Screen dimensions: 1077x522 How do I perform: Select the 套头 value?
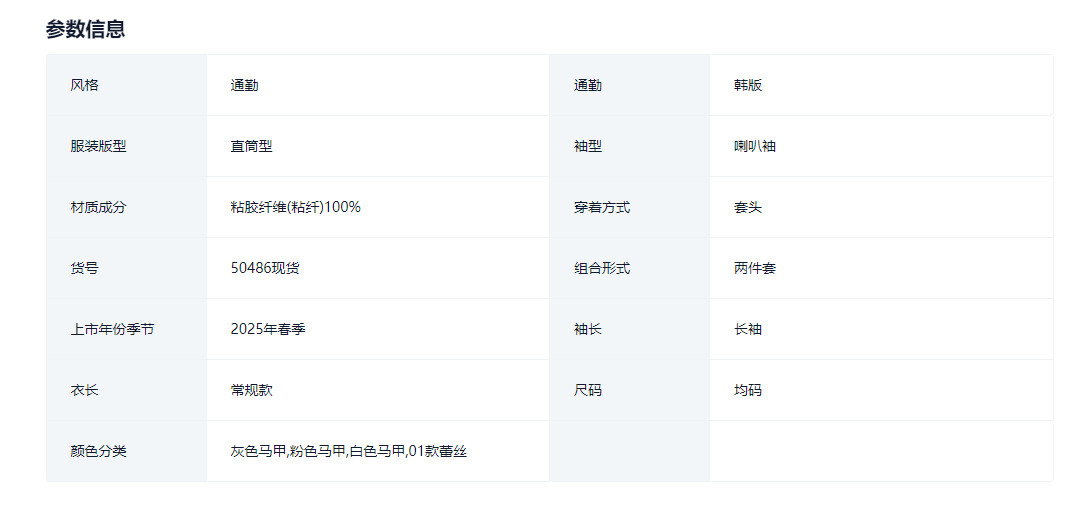pyautogui.click(x=748, y=207)
